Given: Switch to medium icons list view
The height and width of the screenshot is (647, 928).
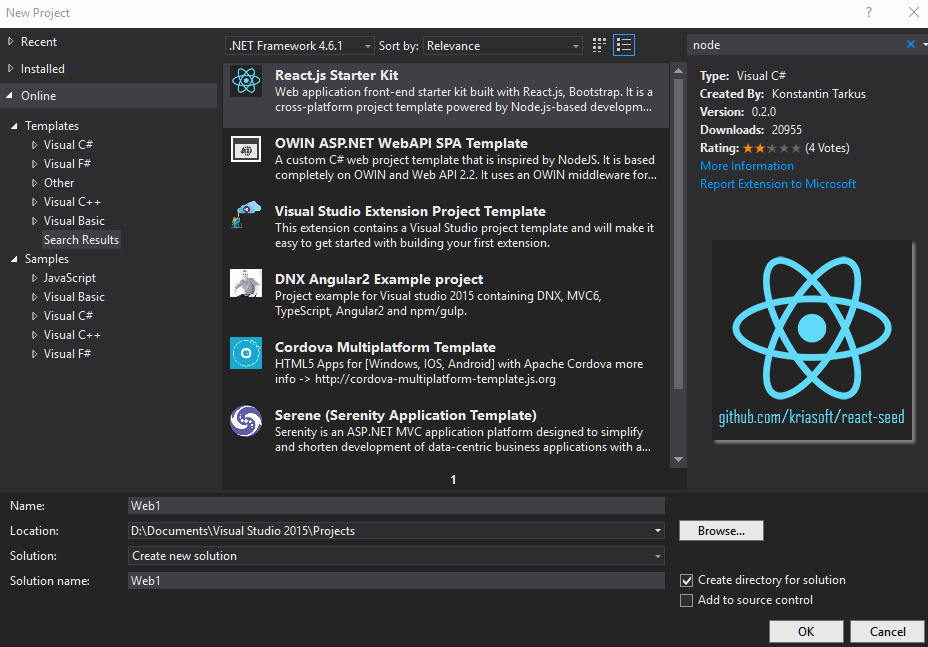Looking at the screenshot, I should [x=624, y=46].
